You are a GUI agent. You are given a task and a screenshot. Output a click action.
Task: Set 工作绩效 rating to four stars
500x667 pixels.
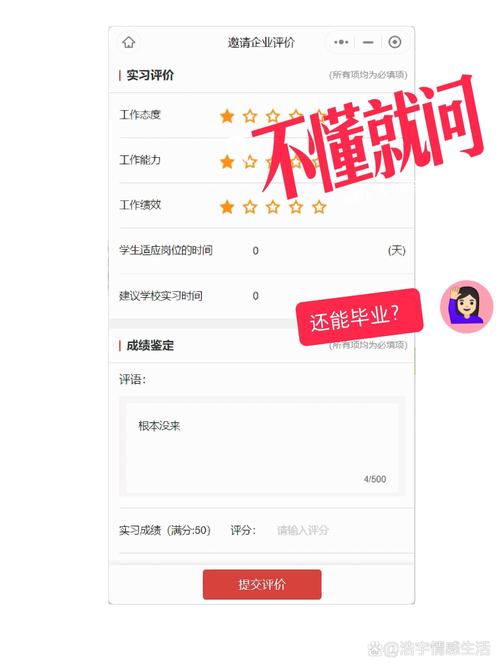click(x=296, y=207)
